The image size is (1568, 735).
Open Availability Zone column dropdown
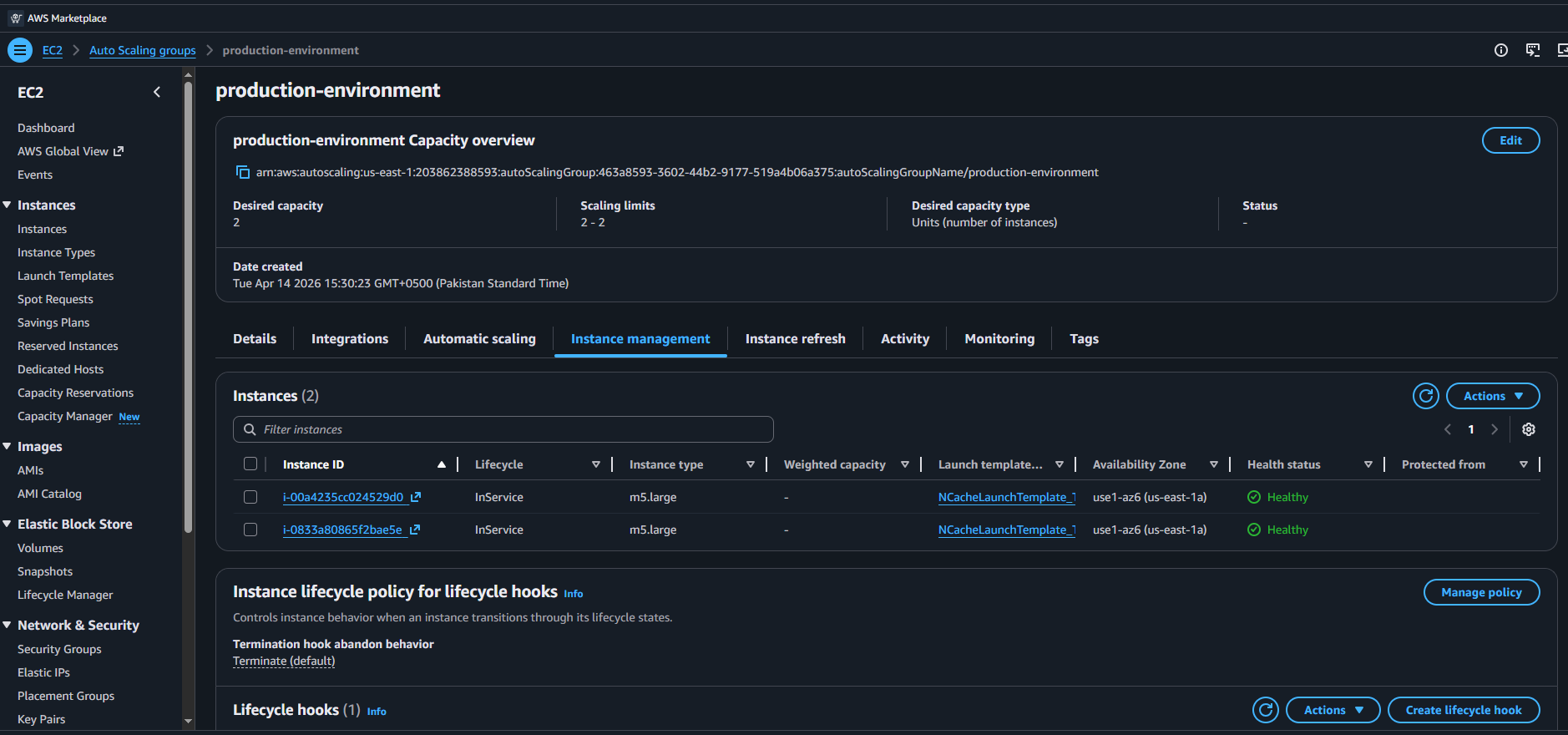[x=1214, y=464]
